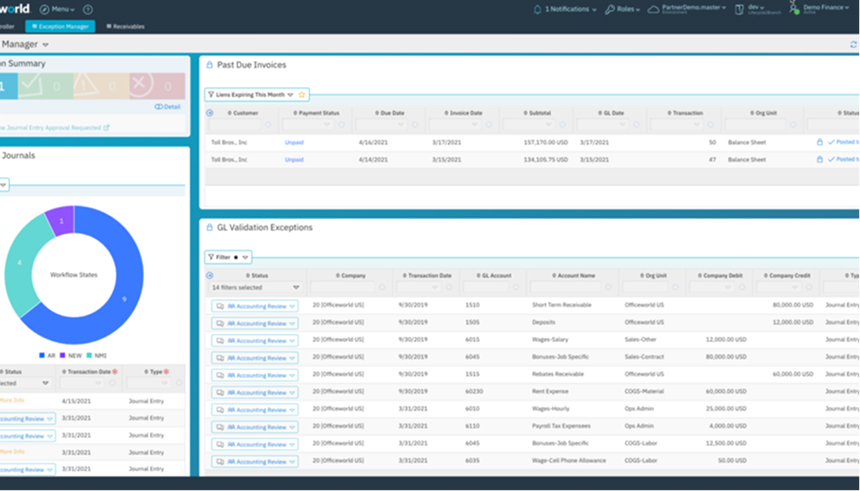Click the PartnerDemo.master cloud icon
This screenshot has height=491, width=860.
[653, 9]
